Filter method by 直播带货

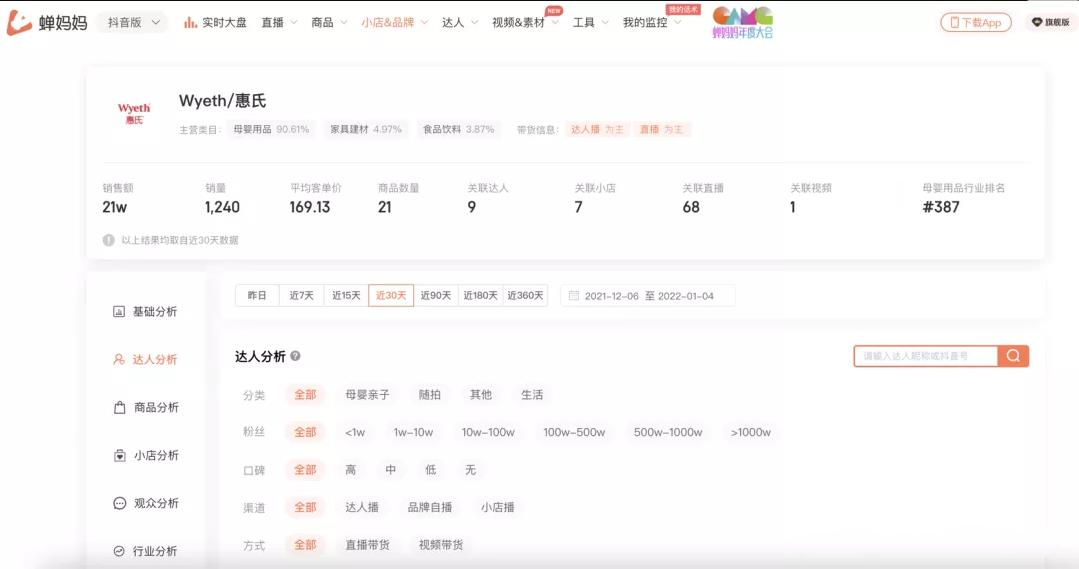(367, 545)
